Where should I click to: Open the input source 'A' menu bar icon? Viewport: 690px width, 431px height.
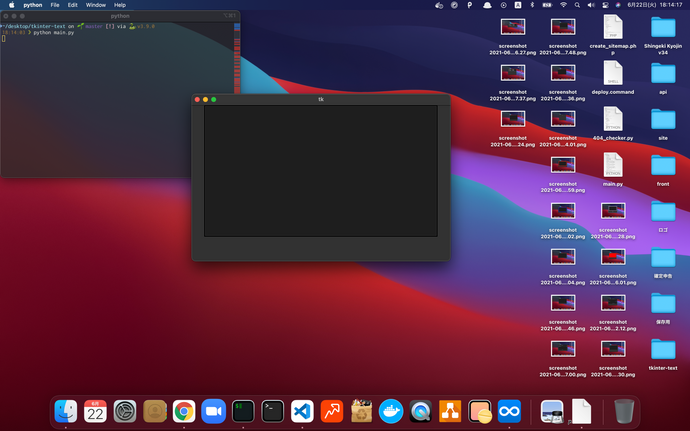(x=518, y=5)
